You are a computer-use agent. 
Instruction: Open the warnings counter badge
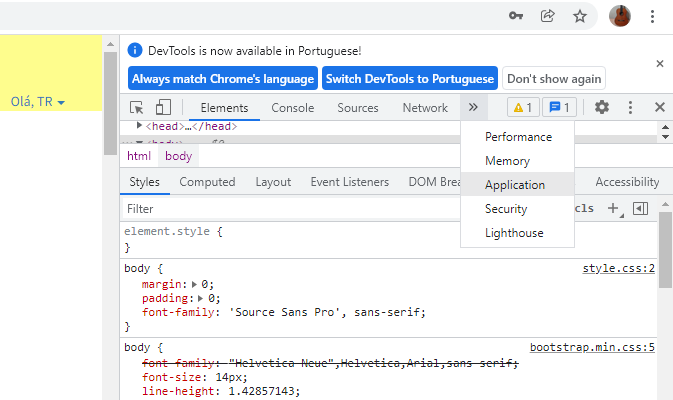pyautogui.click(x=523, y=107)
